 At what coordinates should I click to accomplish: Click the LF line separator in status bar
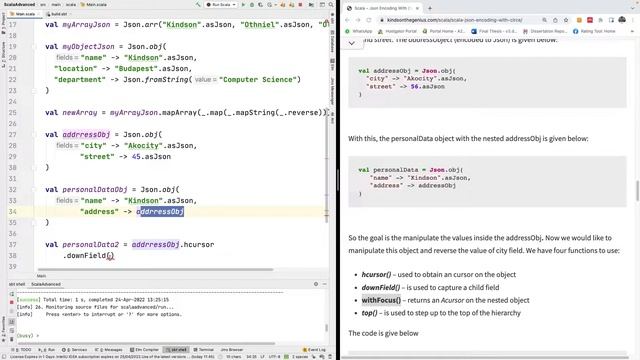pos(262,357)
